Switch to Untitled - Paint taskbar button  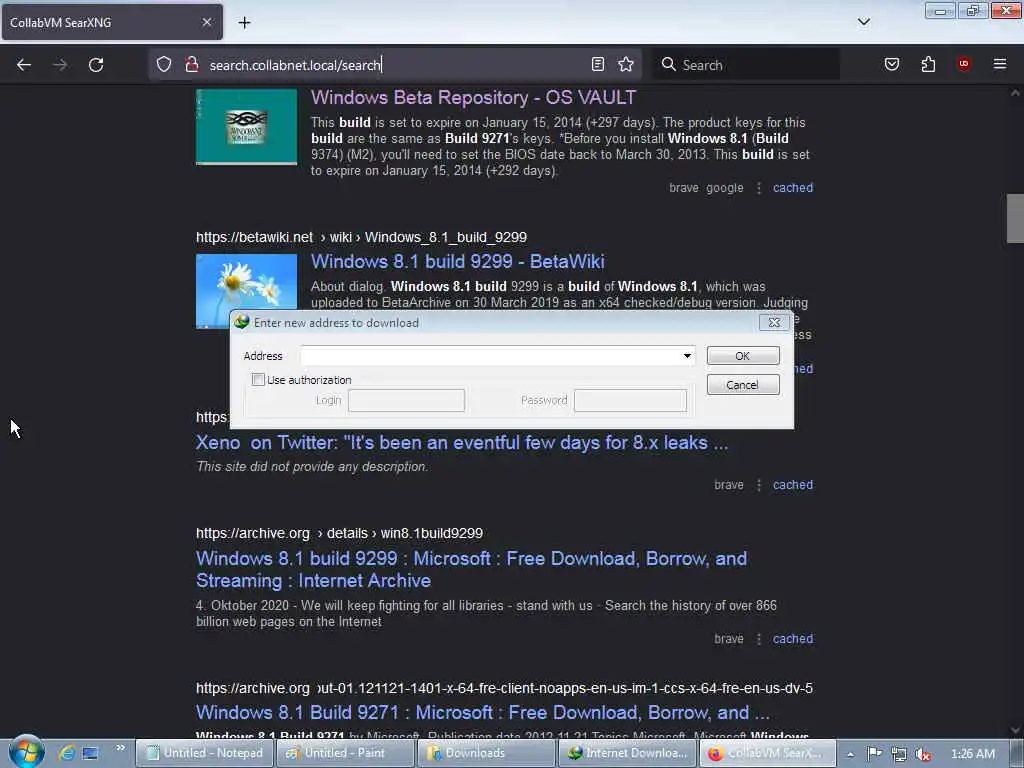[x=345, y=753]
